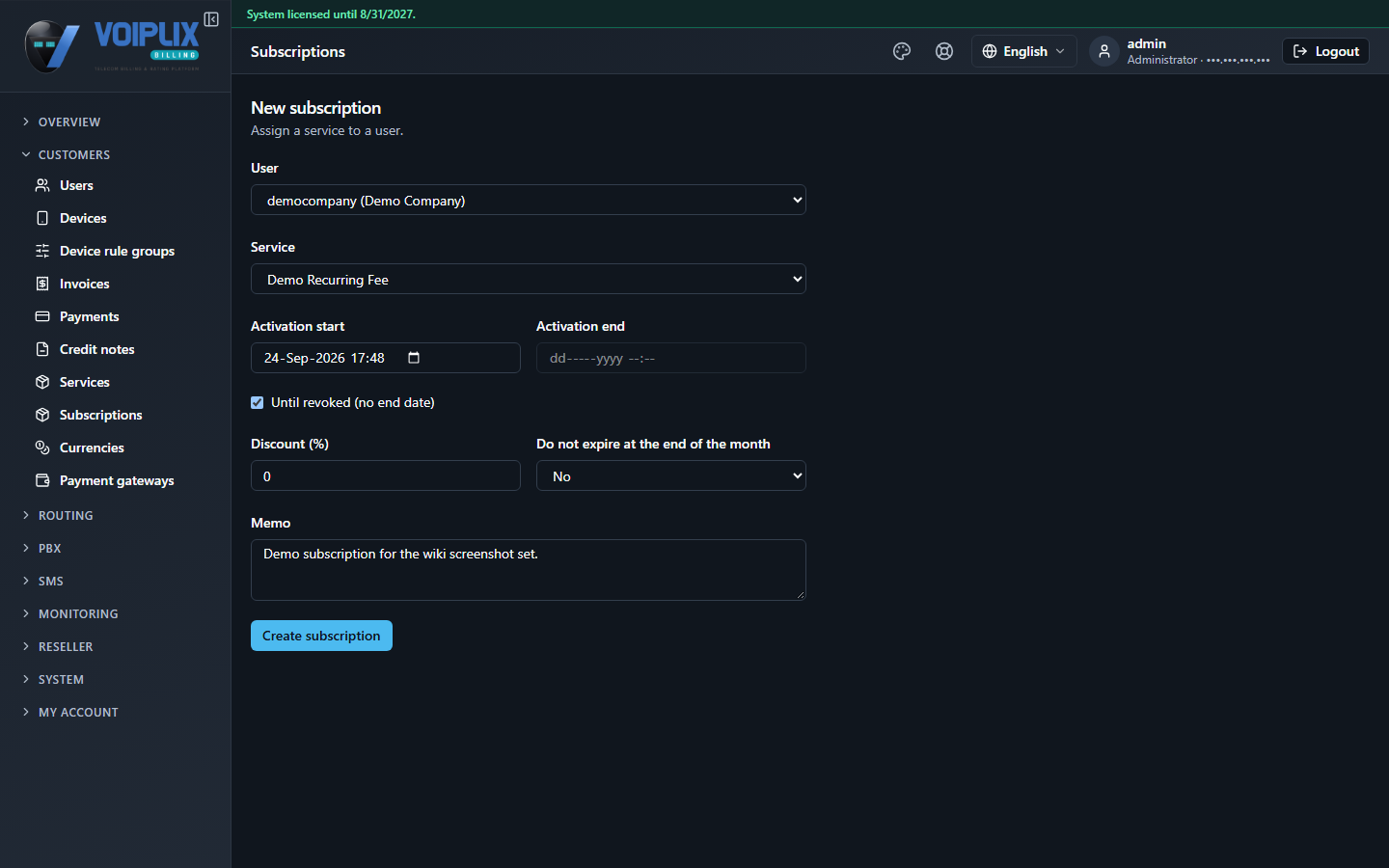Click the Logout button

1325,51
